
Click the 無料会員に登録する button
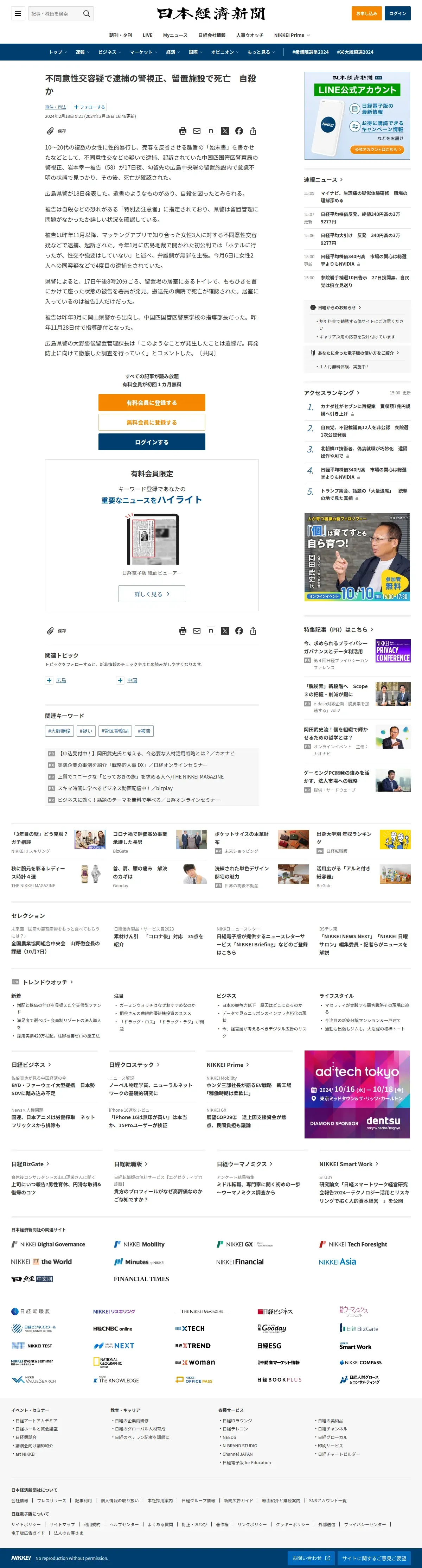(152, 423)
